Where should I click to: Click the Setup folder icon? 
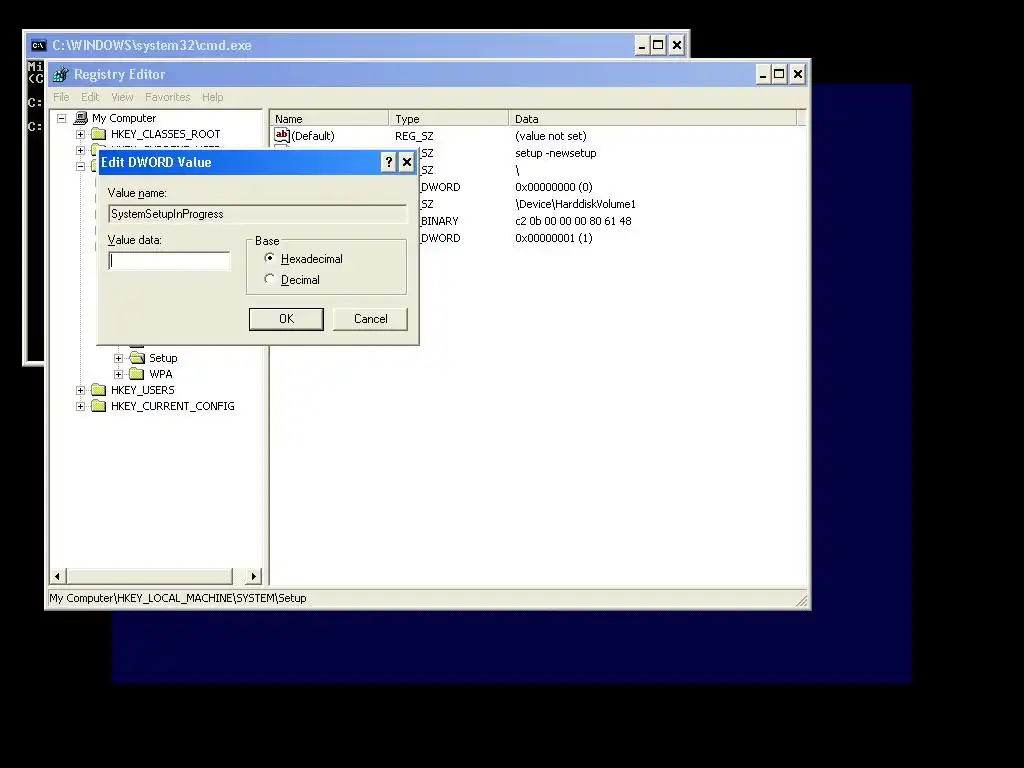[137, 358]
